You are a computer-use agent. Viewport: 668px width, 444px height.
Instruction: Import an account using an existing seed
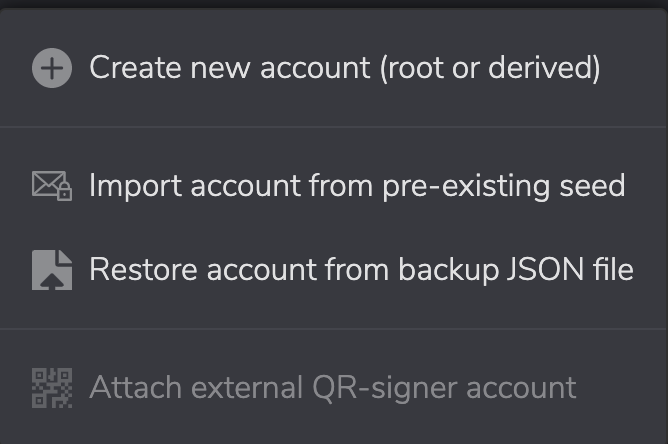coord(334,186)
